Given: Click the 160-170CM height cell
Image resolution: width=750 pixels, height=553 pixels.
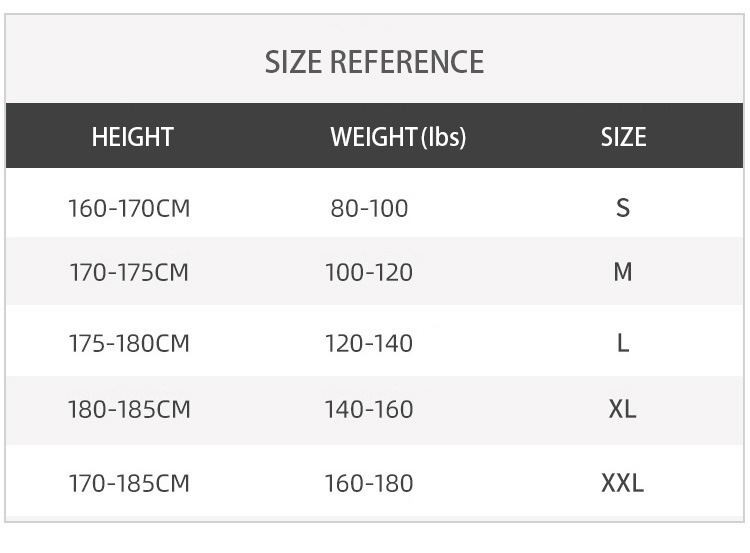Looking at the screenshot, I should [x=129, y=208].
